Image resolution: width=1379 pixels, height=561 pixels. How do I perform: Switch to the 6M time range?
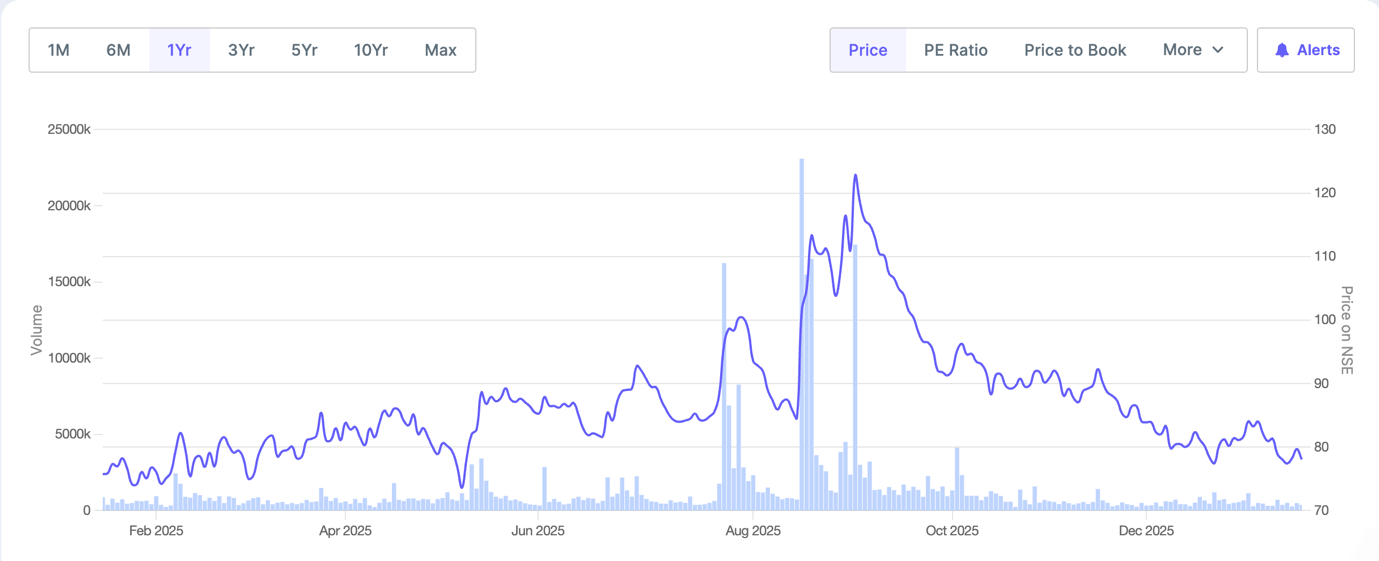(118, 50)
